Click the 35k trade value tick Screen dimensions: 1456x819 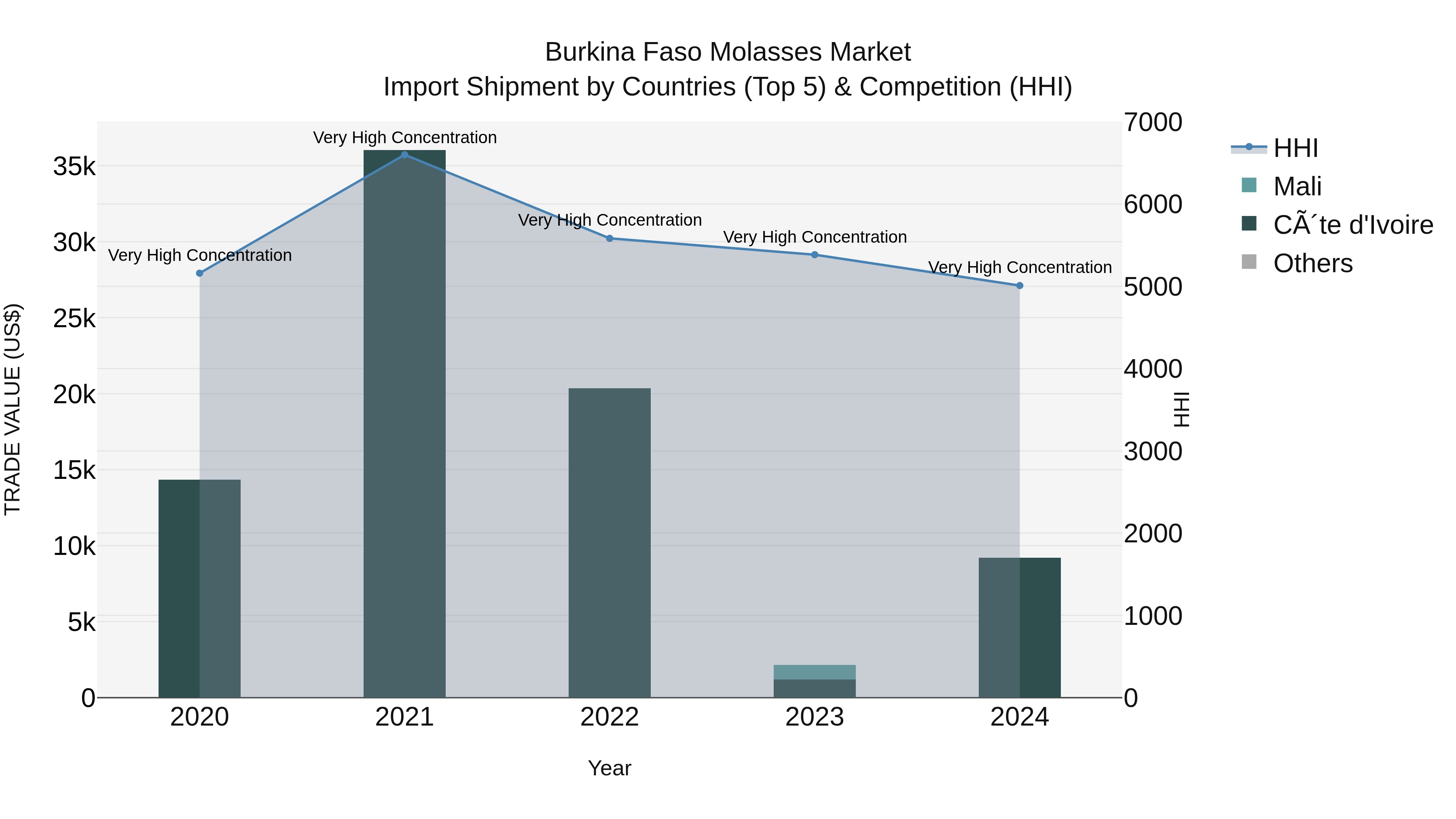click(74, 167)
